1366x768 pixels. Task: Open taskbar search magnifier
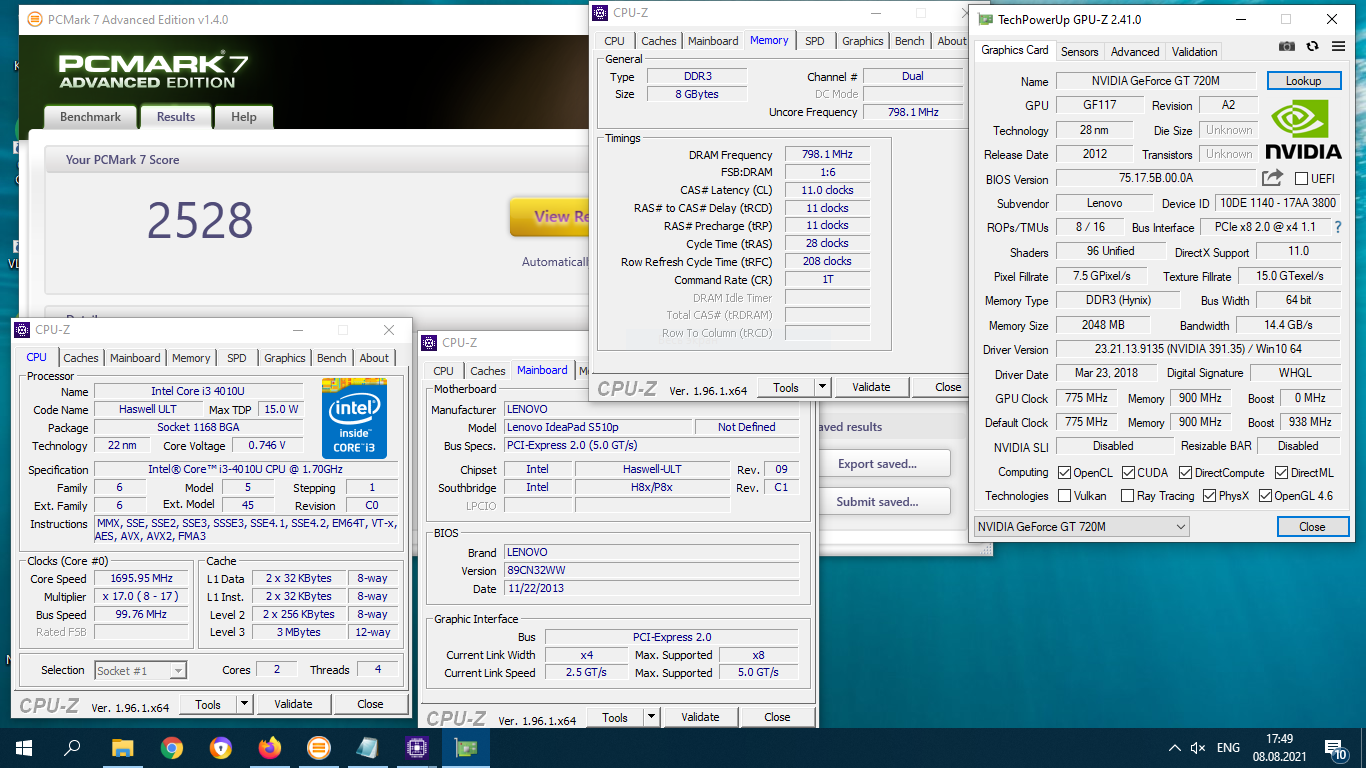point(72,747)
